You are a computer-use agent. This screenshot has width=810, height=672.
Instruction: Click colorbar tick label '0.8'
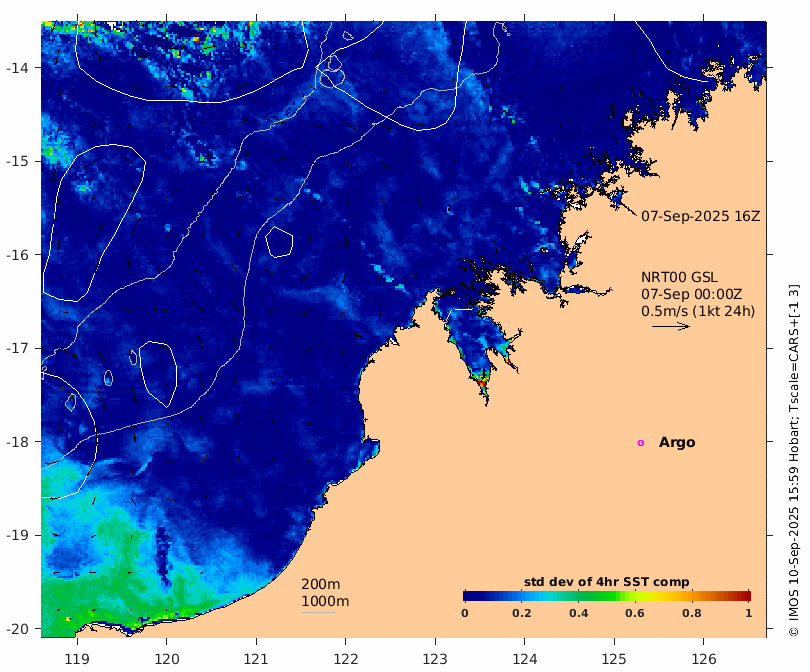pos(691,613)
